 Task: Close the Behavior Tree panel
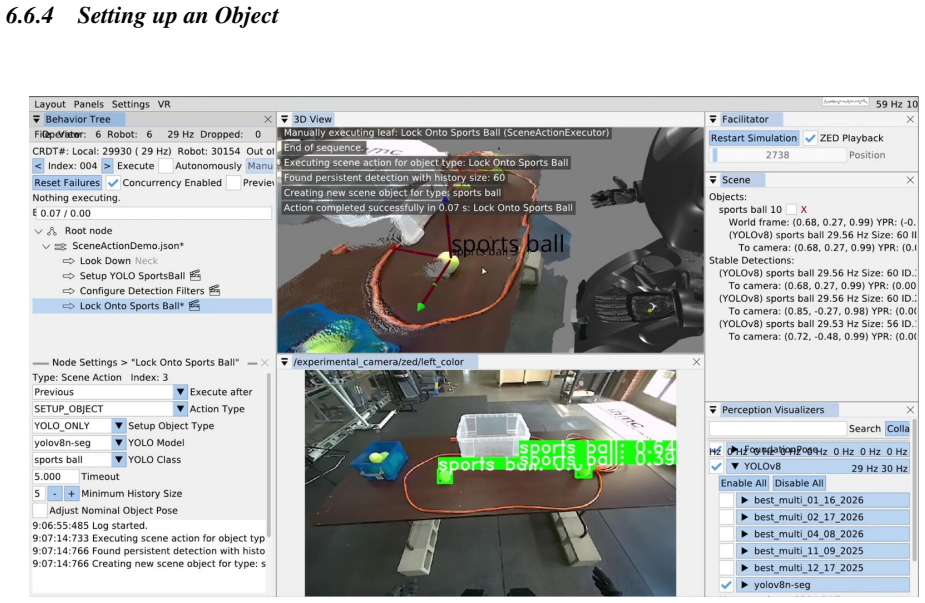pos(268,119)
